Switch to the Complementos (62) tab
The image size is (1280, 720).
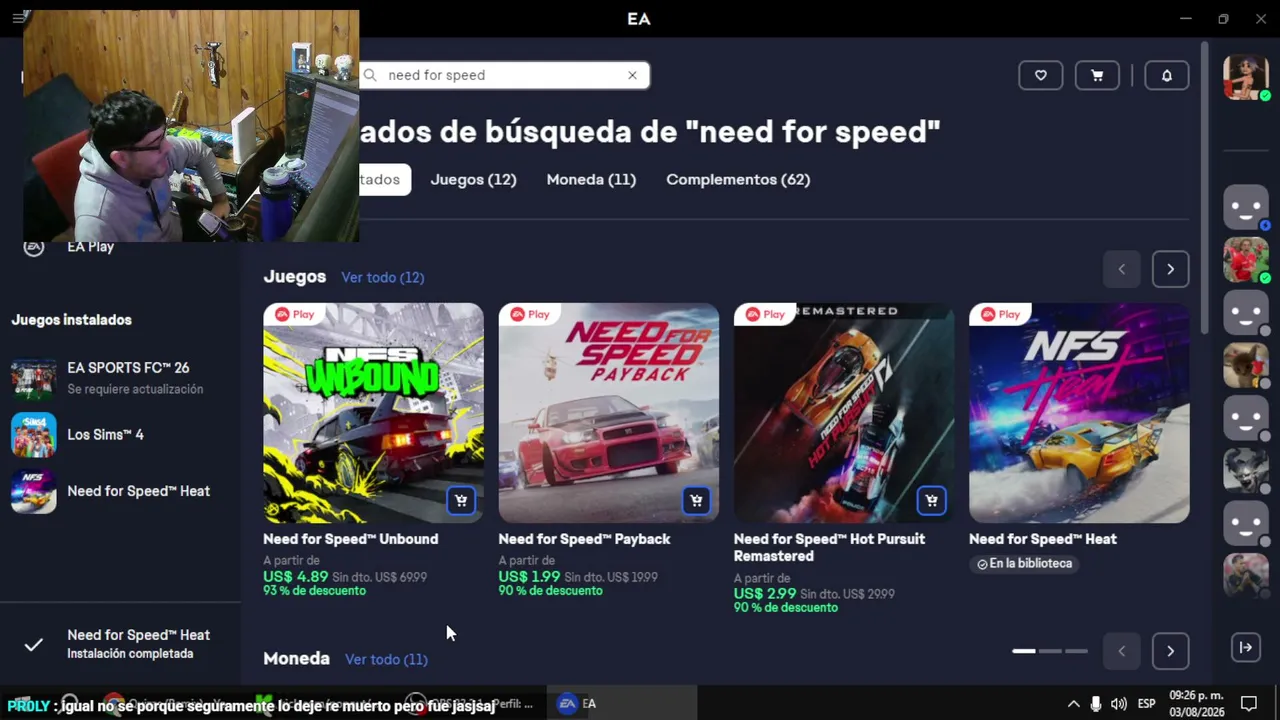(x=738, y=179)
